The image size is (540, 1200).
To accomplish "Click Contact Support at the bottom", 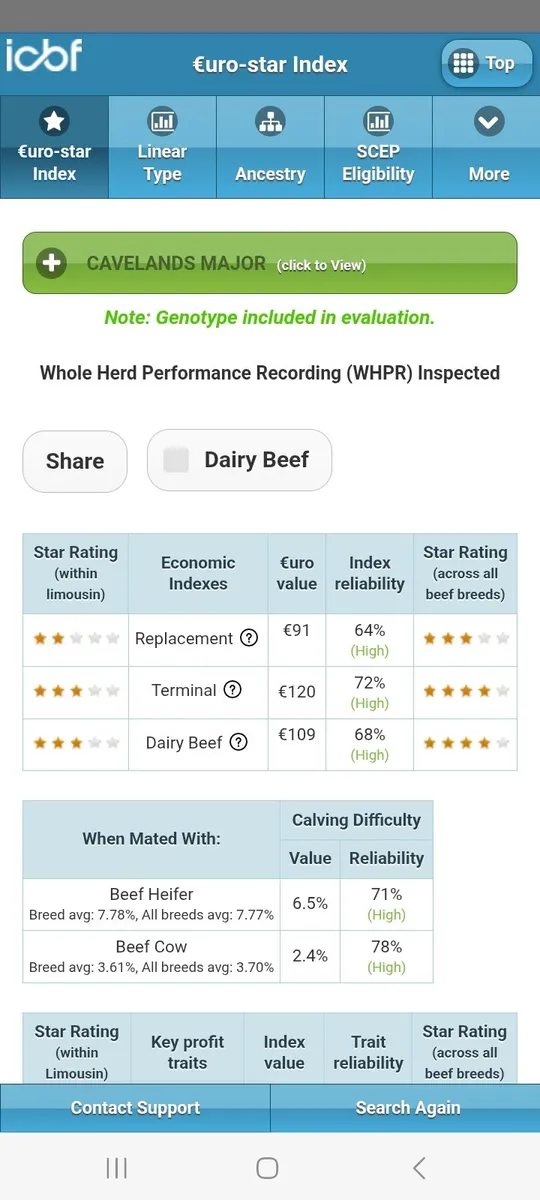I will 135,1108.
